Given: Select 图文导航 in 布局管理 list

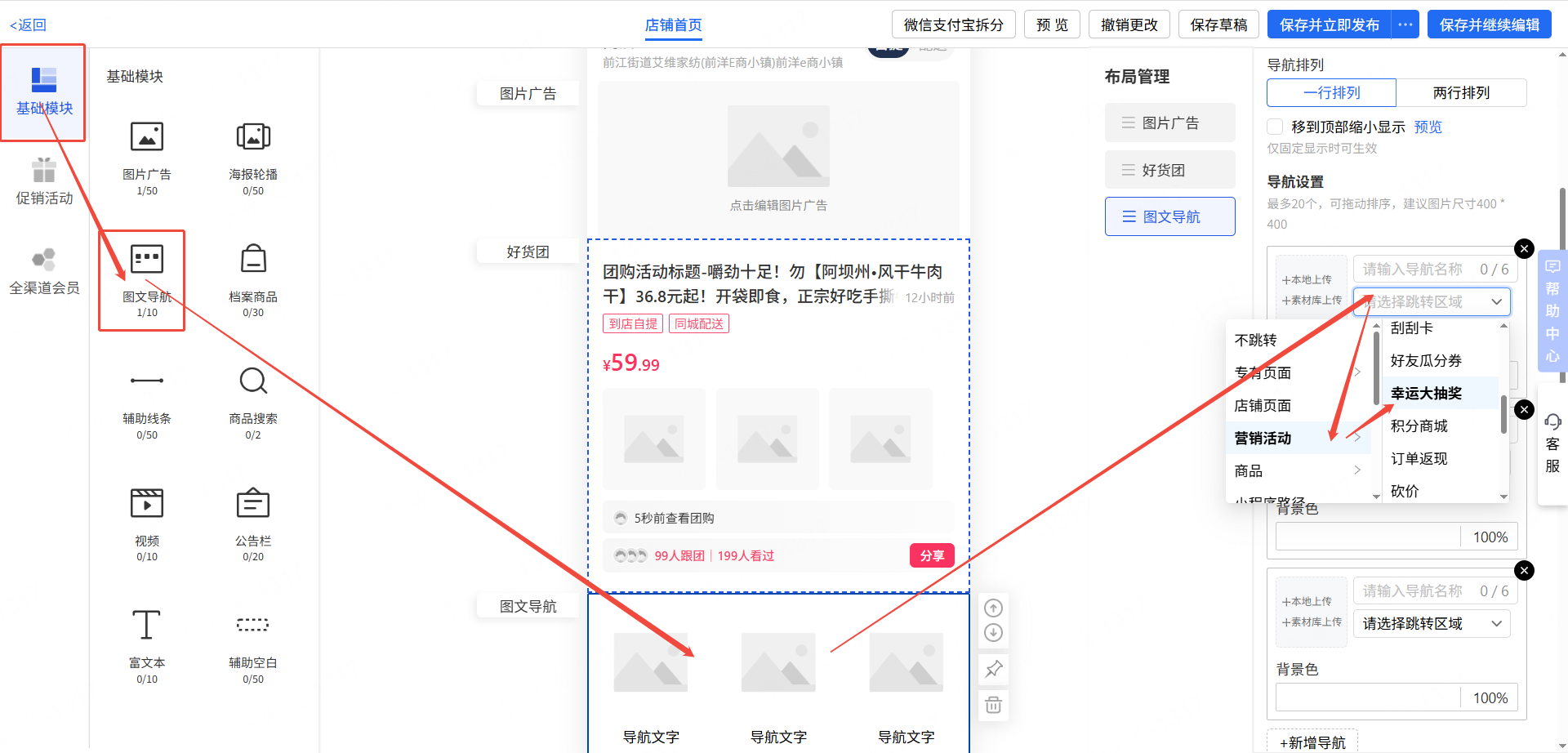Looking at the screenshot, I should [1169, 216].
